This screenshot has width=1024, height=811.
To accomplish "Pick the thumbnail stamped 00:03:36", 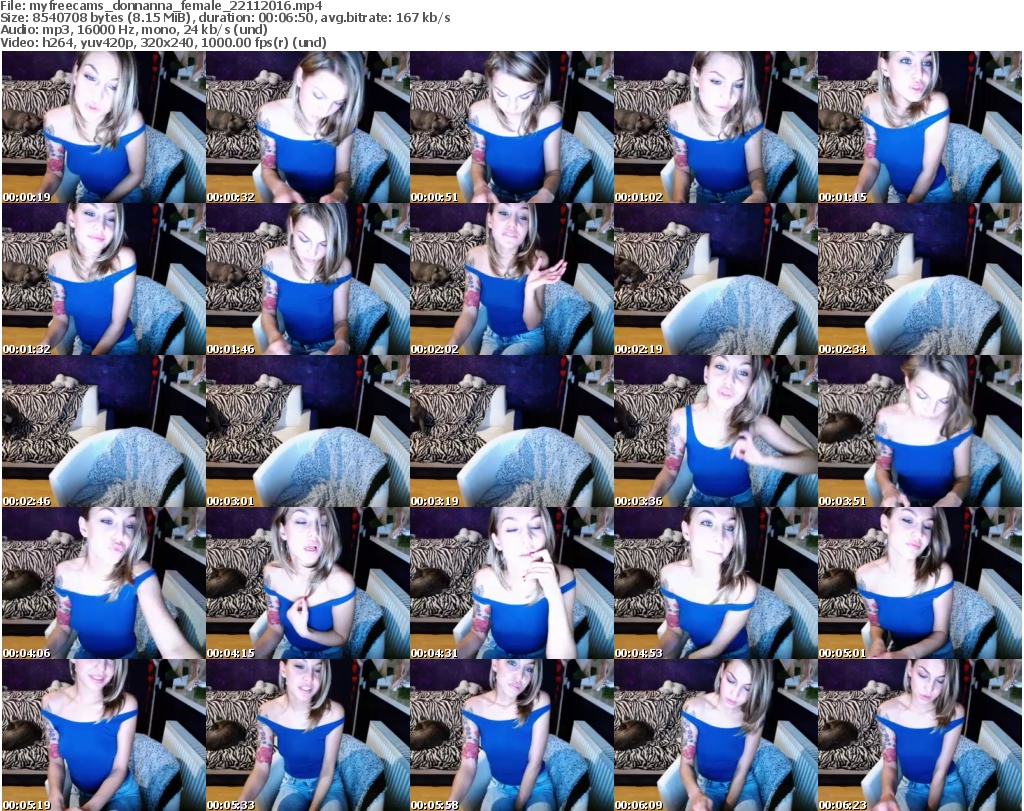I will pos(715,431).
